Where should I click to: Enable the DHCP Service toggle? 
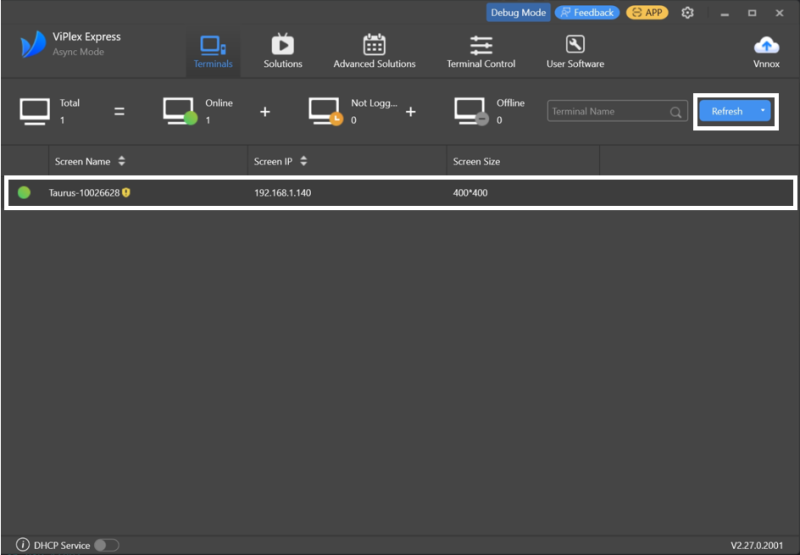106,545
